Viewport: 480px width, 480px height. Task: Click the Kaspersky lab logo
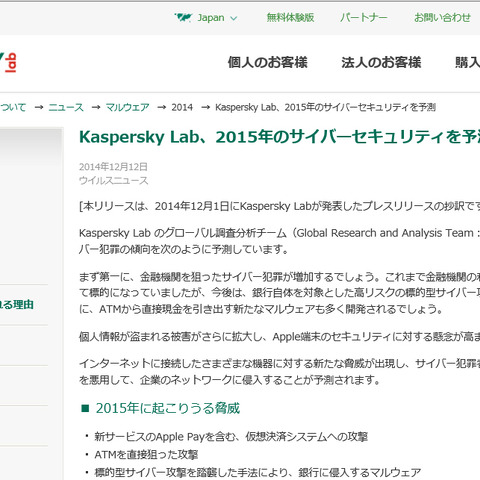pyautogui.click(x=8, y=62)
